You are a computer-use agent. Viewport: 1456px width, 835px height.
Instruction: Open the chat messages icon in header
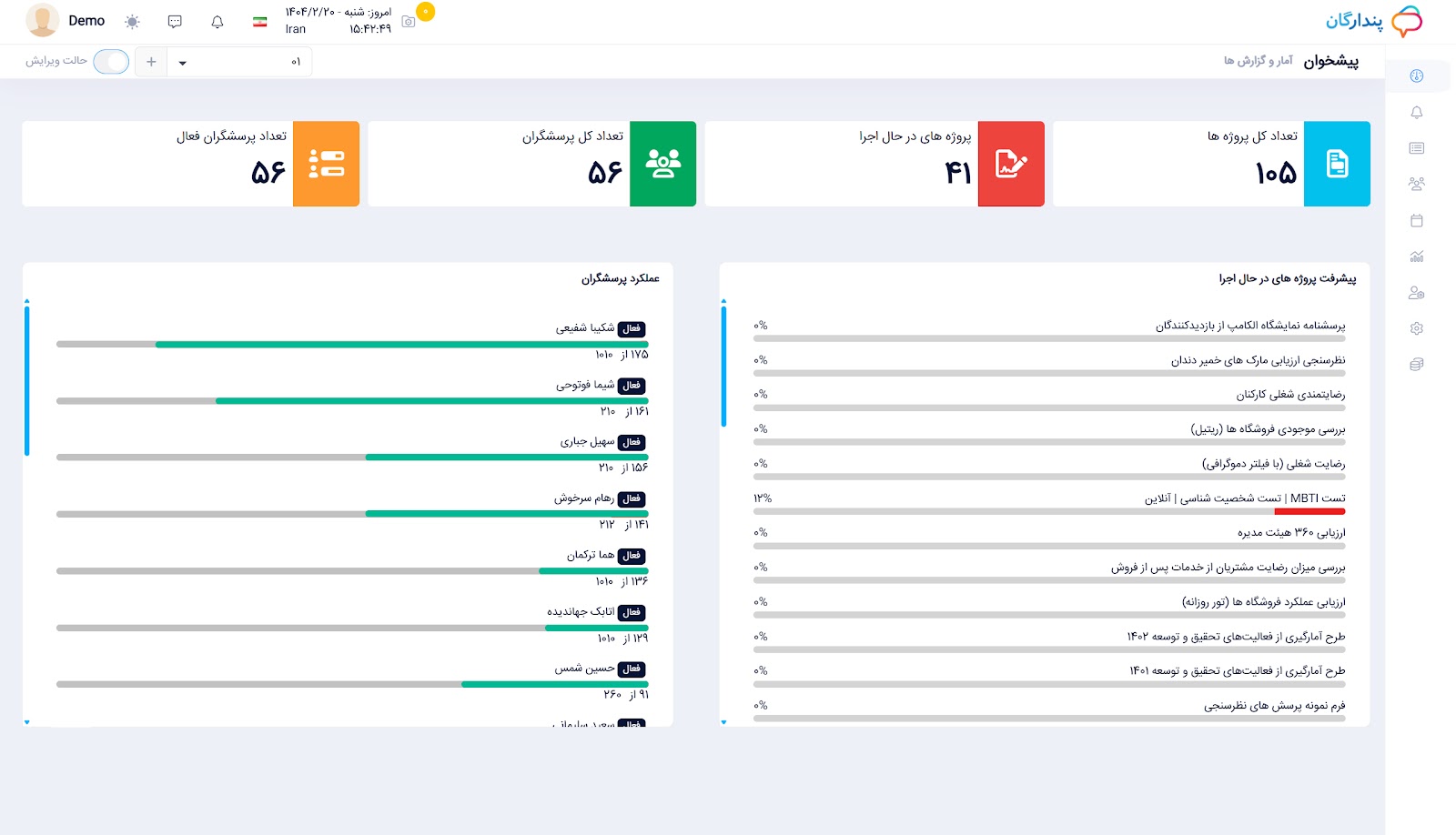point(175,22)
